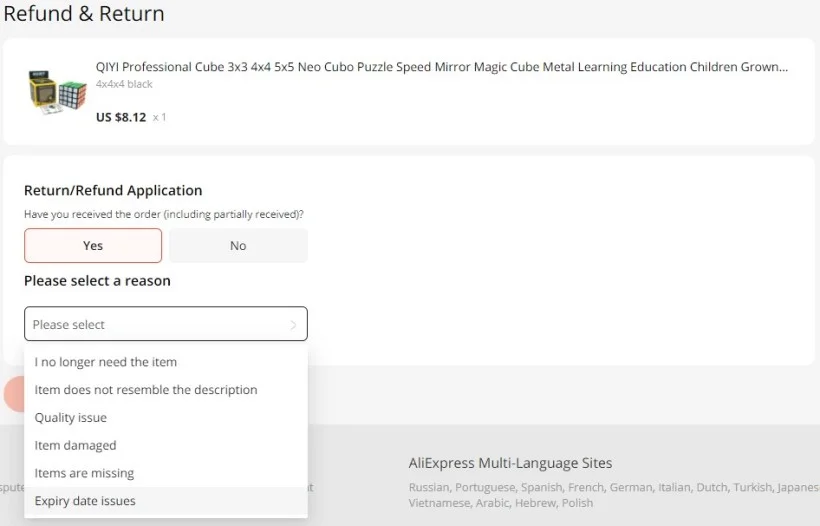Open the Spanish language site link
This screenshot has width=820, height=526.
point(541,487)
